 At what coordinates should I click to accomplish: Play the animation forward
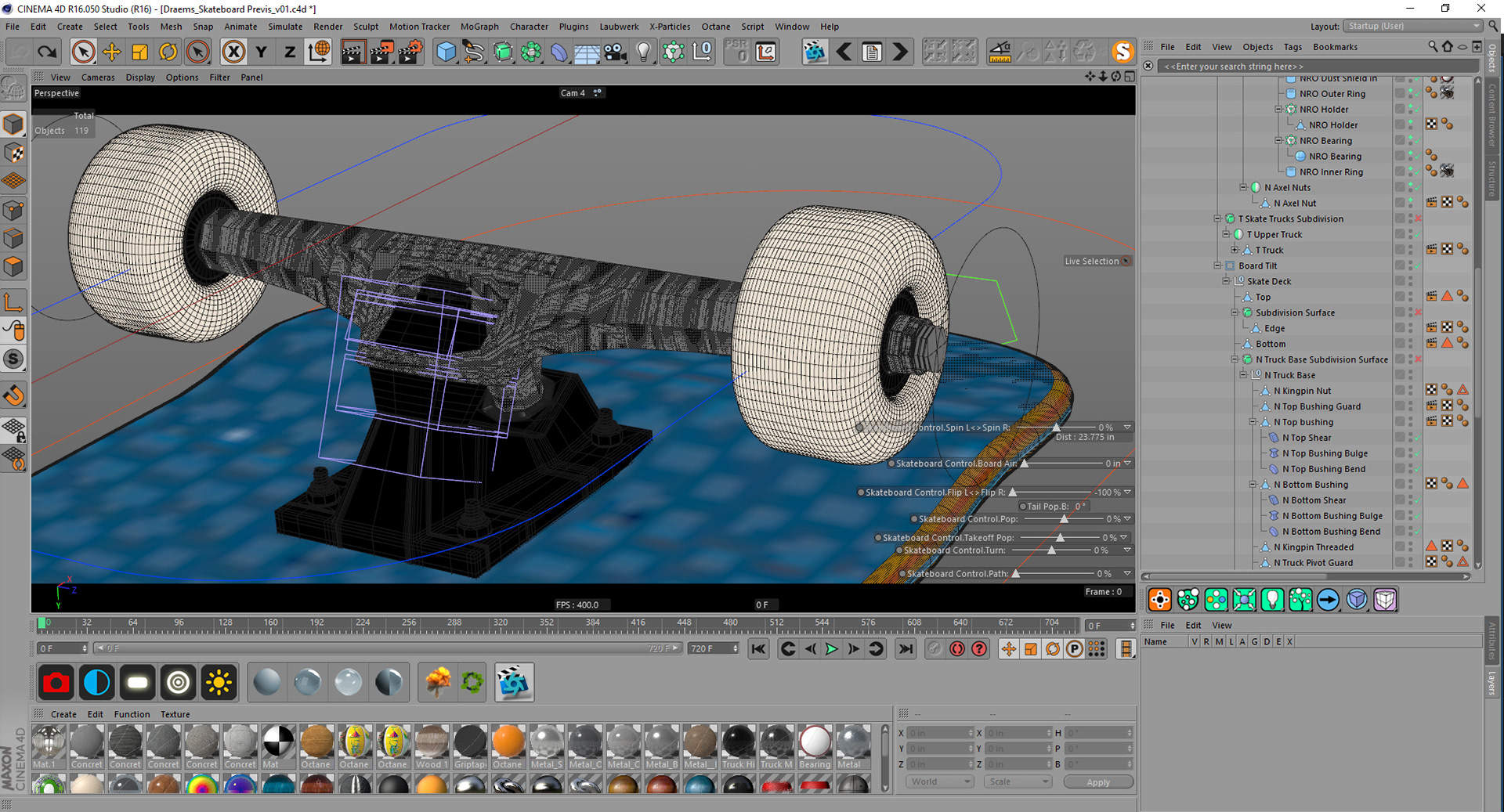832,649
